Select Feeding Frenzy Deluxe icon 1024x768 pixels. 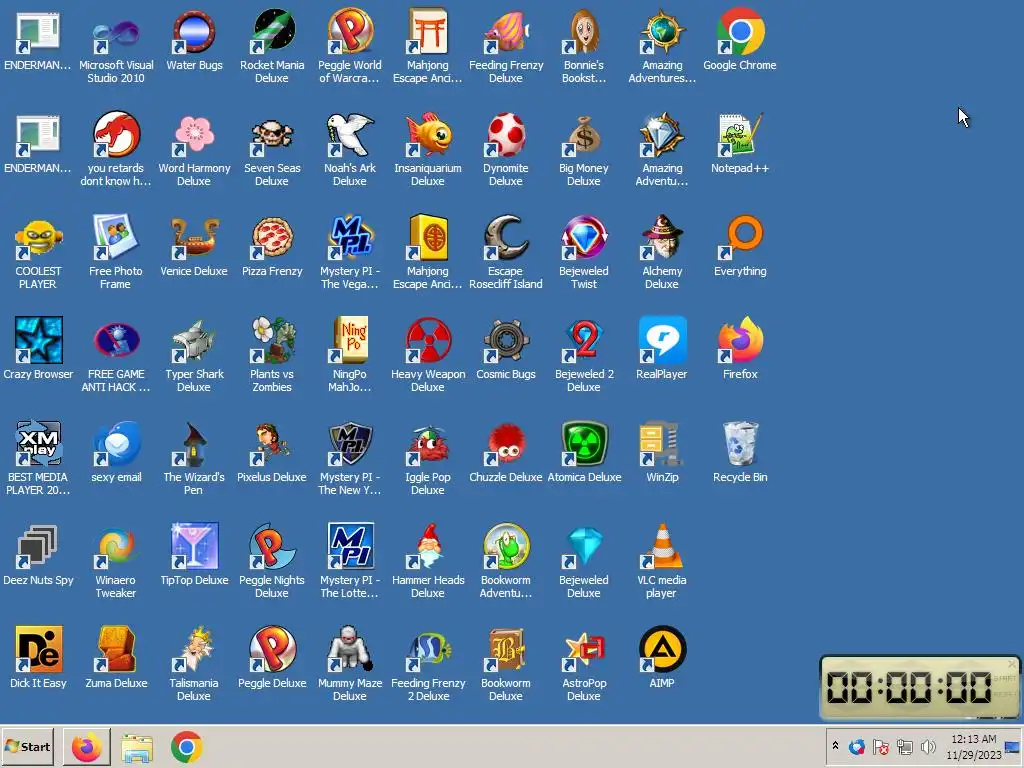[x=506, y=33]
